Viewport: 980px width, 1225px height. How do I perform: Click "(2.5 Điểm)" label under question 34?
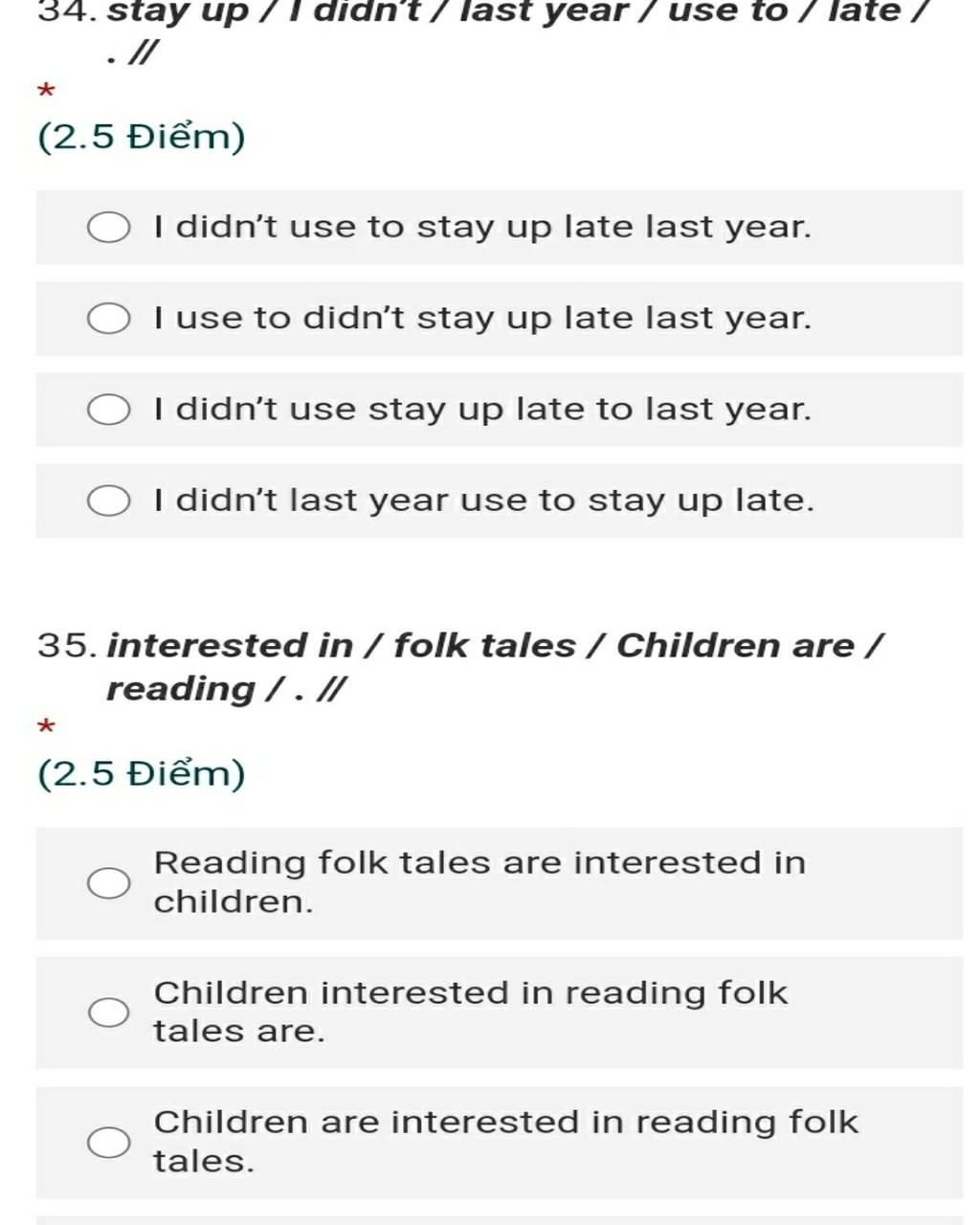click(x=142, y=137)
